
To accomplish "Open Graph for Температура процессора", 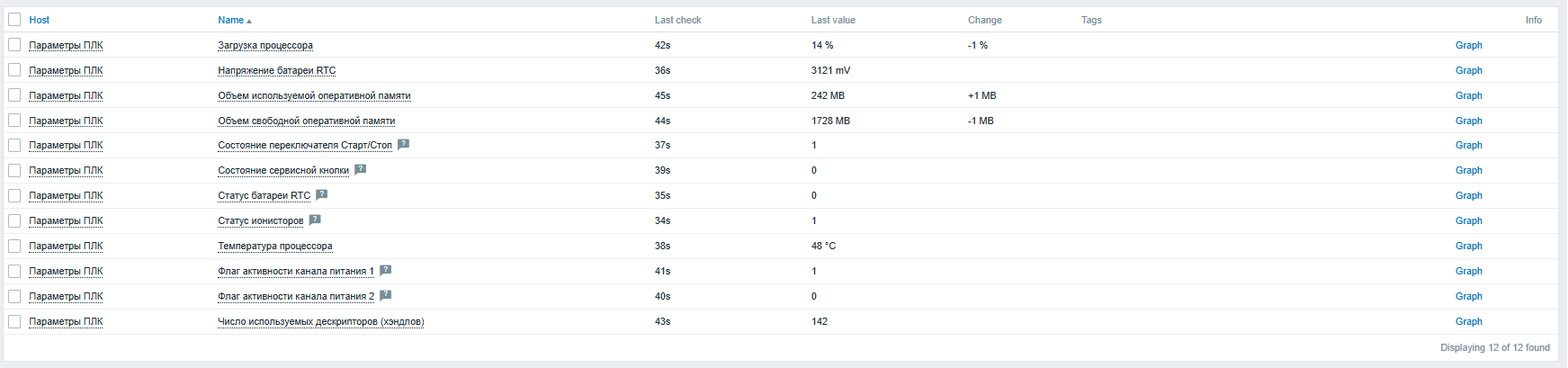I will (1468, 246).
